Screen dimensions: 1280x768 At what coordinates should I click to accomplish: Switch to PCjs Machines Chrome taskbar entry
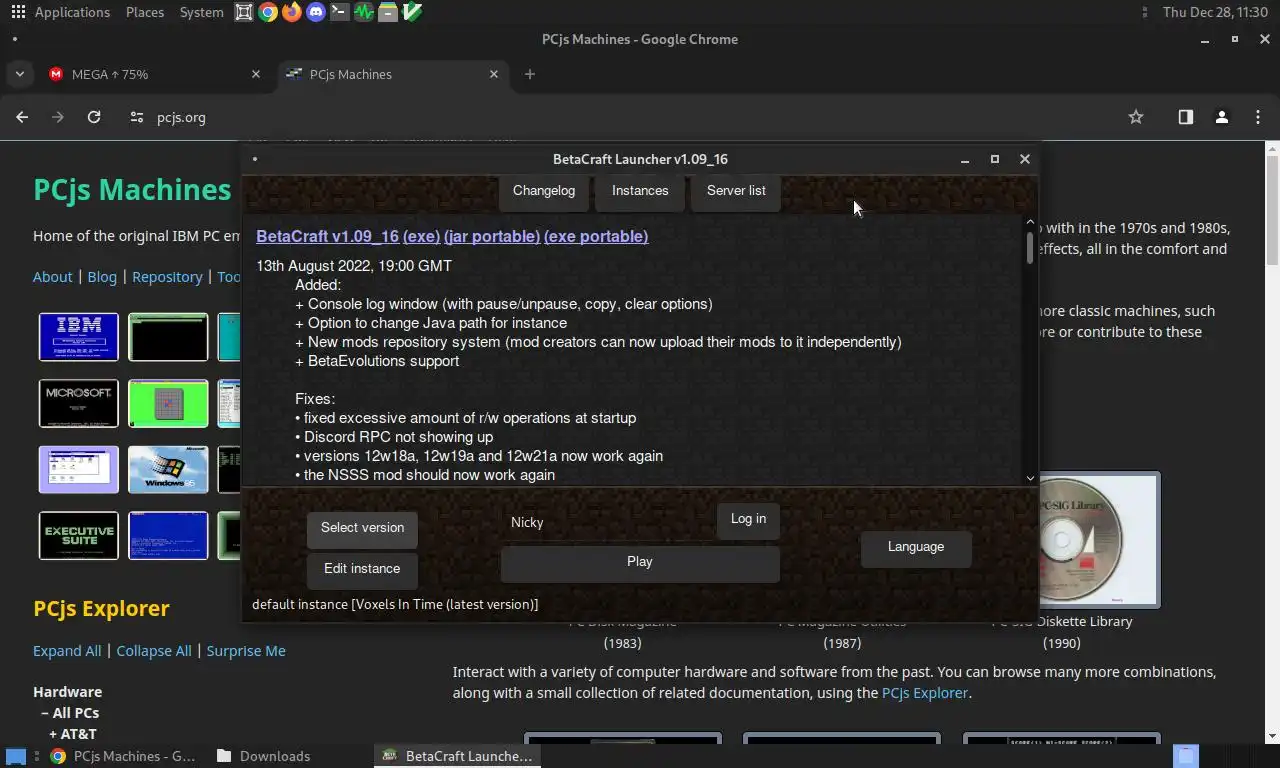pyautogui.click(x=124, y=756)
